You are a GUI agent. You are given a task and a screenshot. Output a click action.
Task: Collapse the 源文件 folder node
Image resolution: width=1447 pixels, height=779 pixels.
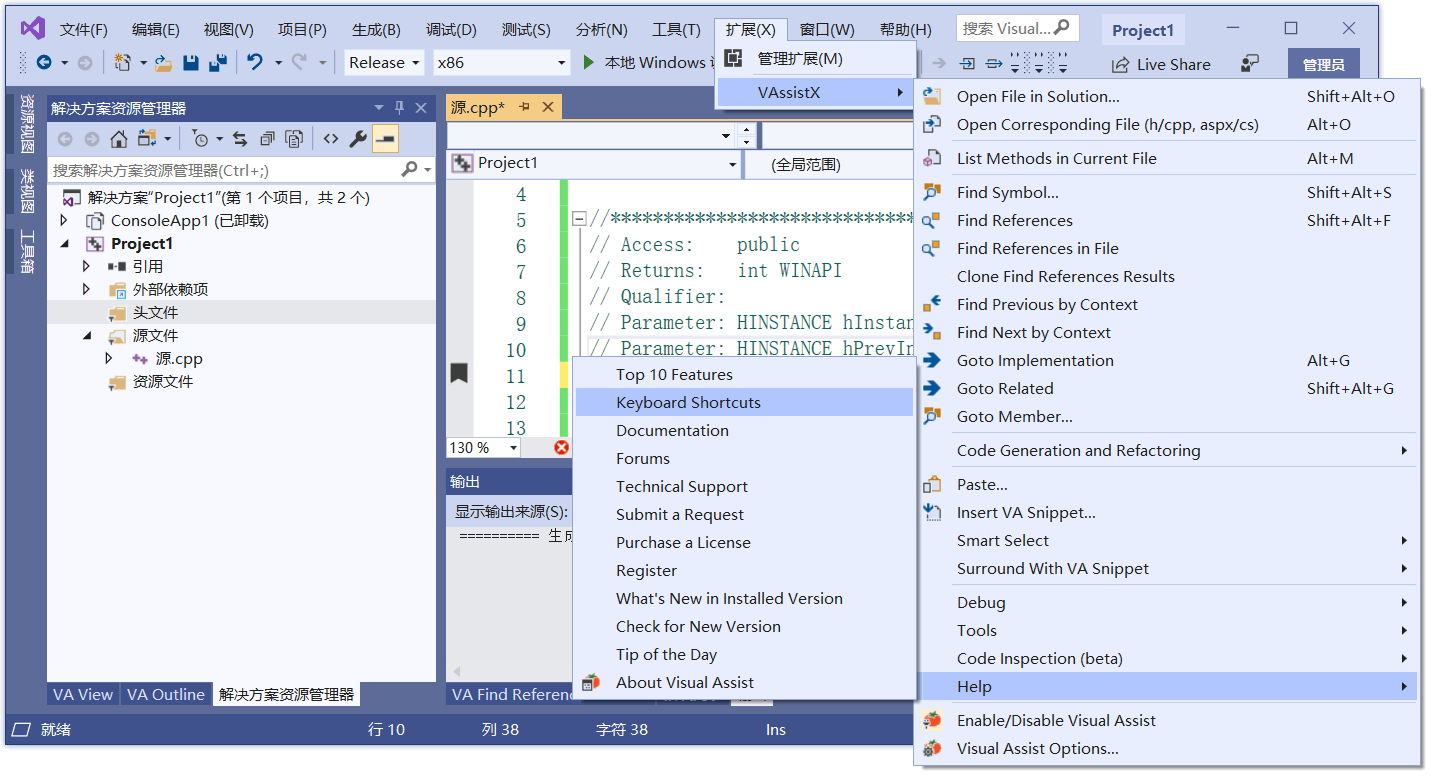[x=86, y=336]
